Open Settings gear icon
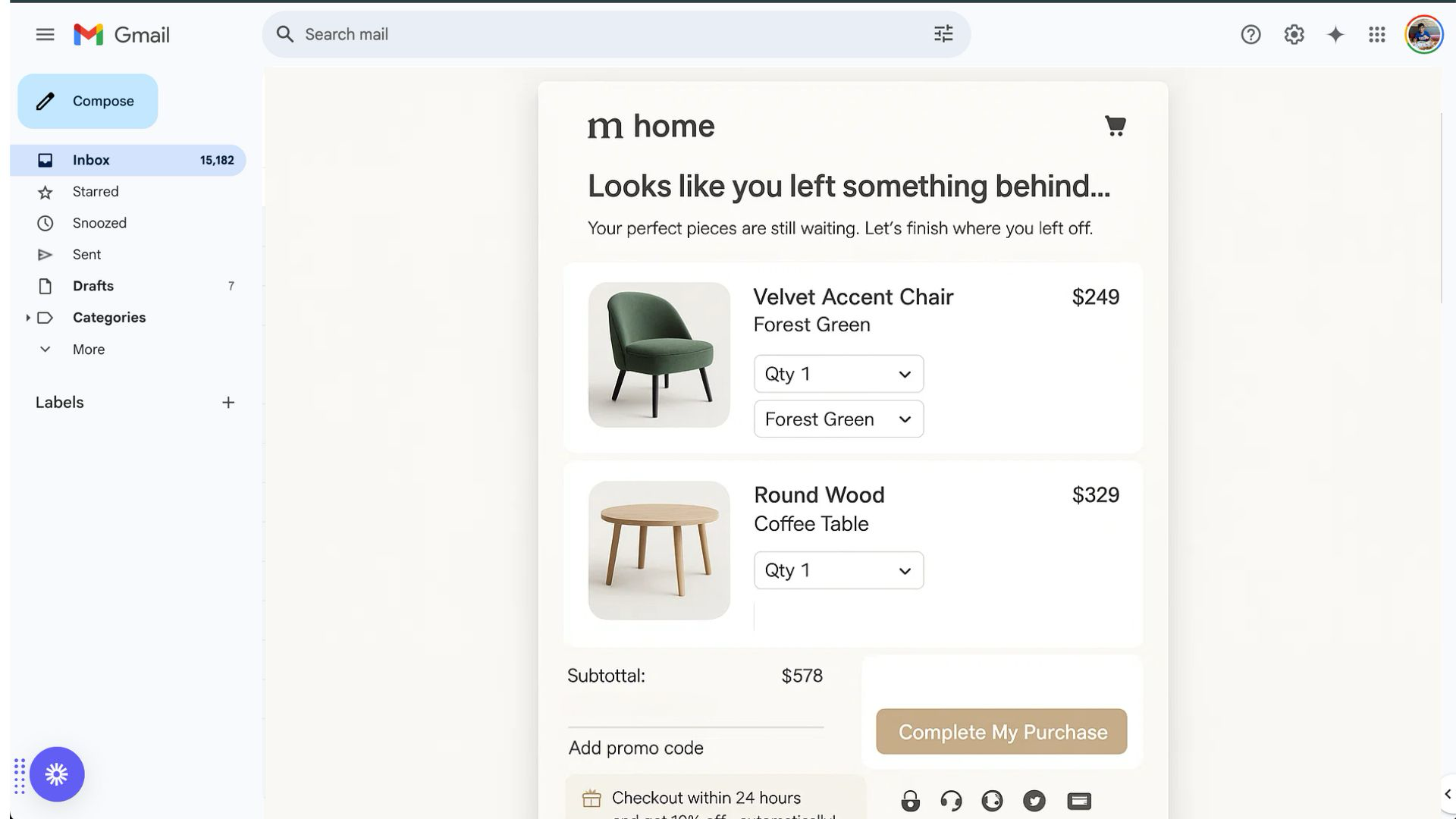This screenshot has width=1456, height=819. 1294,34
